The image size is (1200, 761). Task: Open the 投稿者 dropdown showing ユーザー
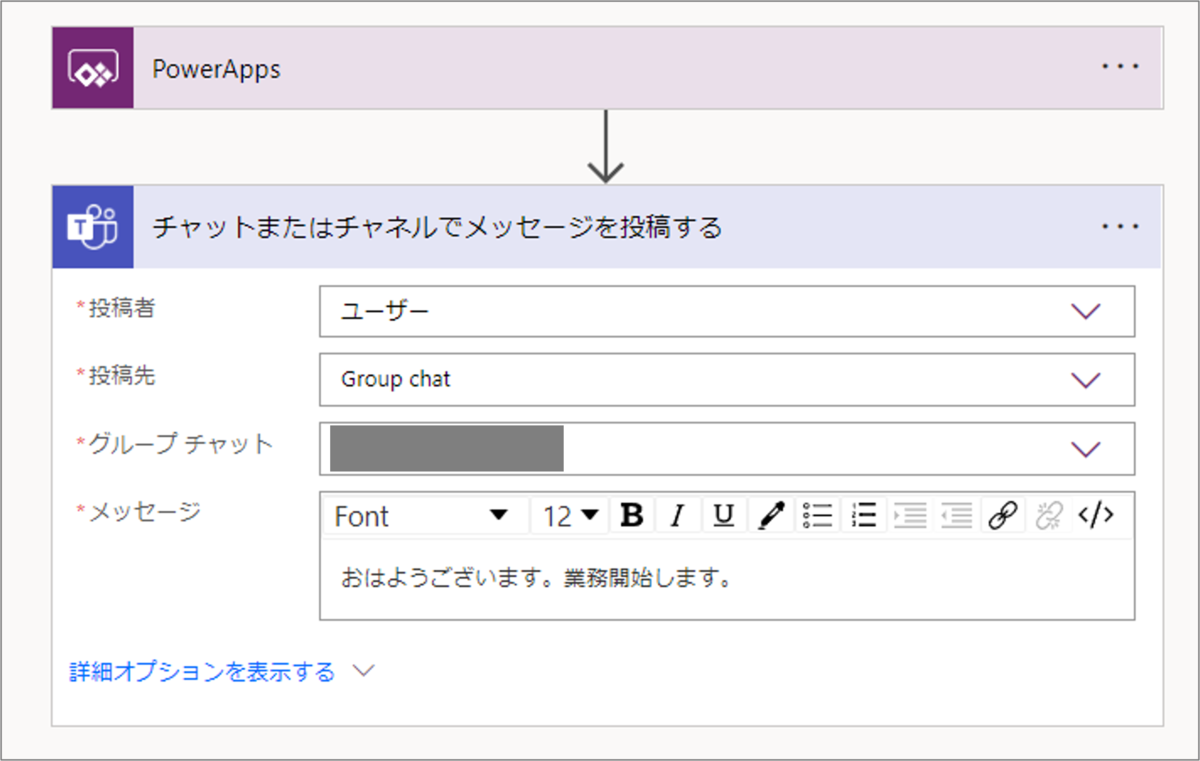1085,312
